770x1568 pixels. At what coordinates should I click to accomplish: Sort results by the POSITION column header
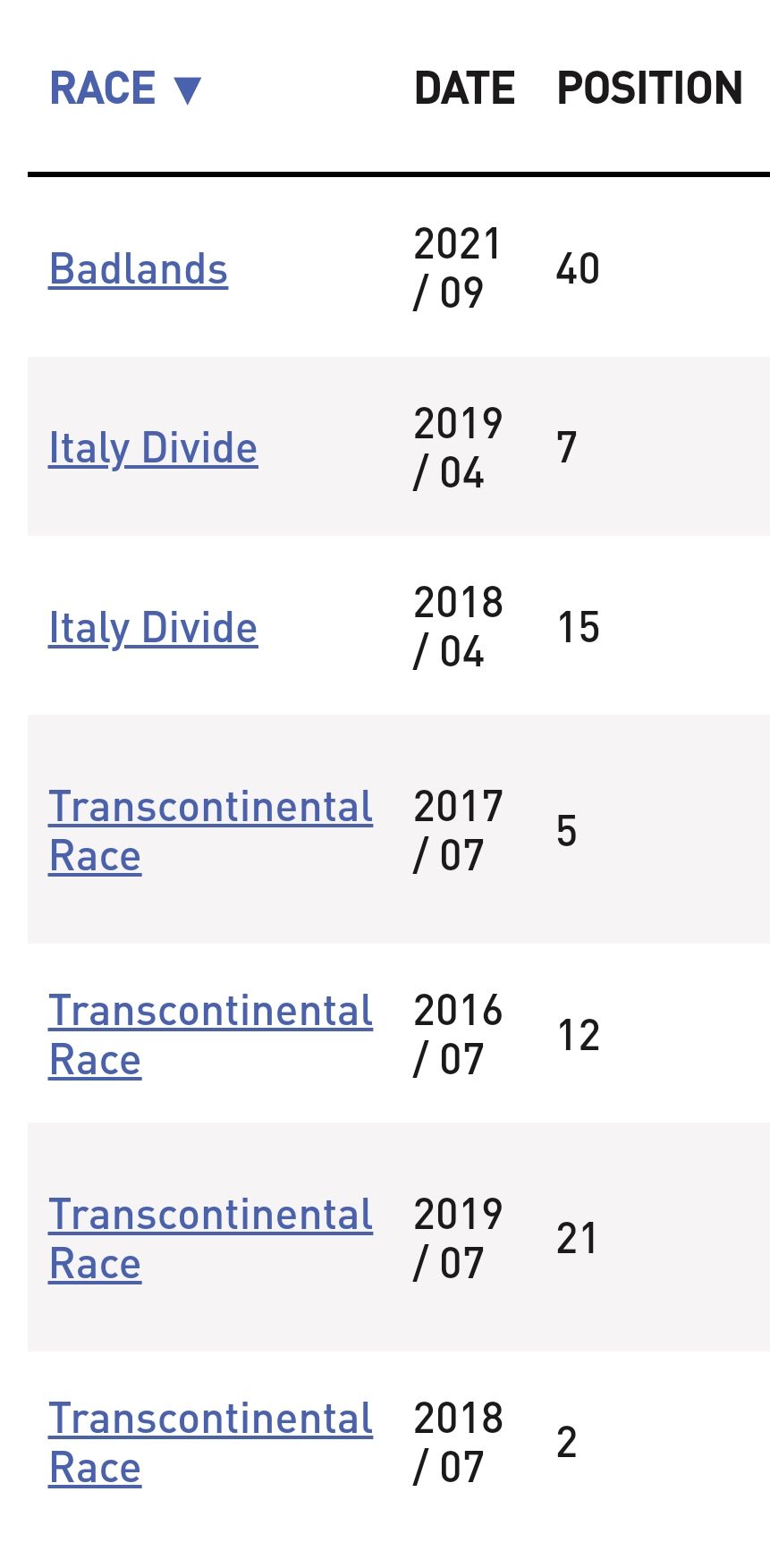click(x=649, y=89)
